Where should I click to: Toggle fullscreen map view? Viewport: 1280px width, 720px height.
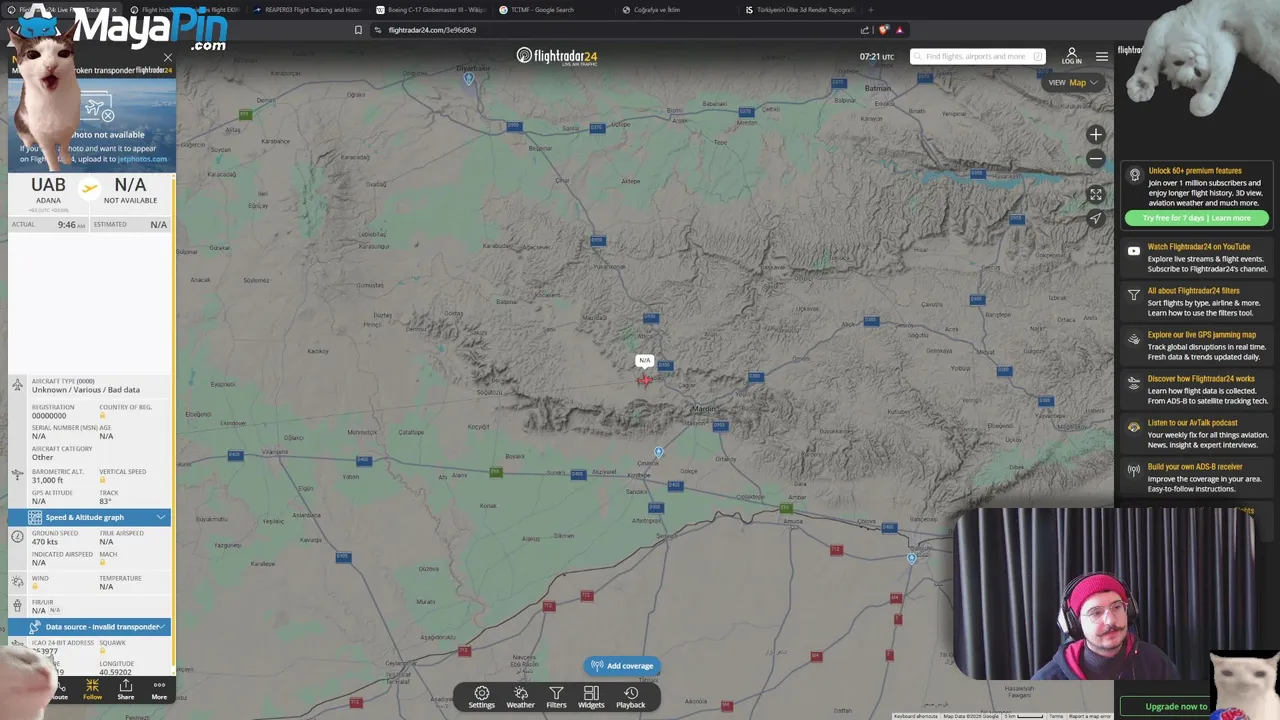pyautogui.click(x=1096, y=194)
